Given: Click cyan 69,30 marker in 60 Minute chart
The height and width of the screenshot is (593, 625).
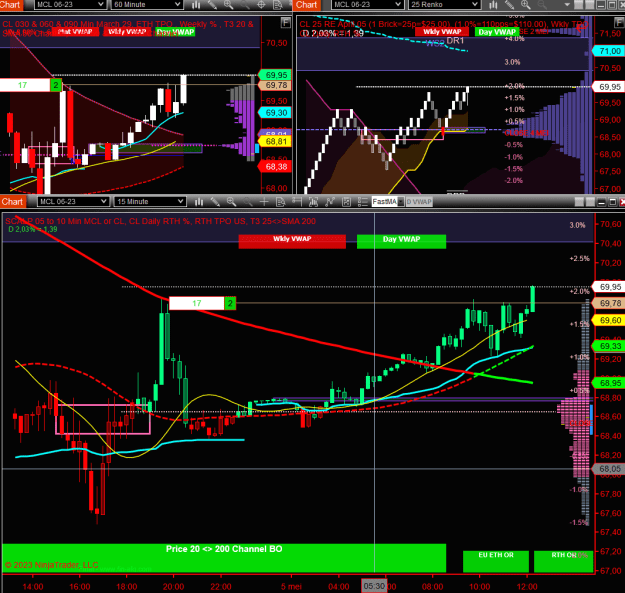Looking at the screenshot, I should pos(276,113).
